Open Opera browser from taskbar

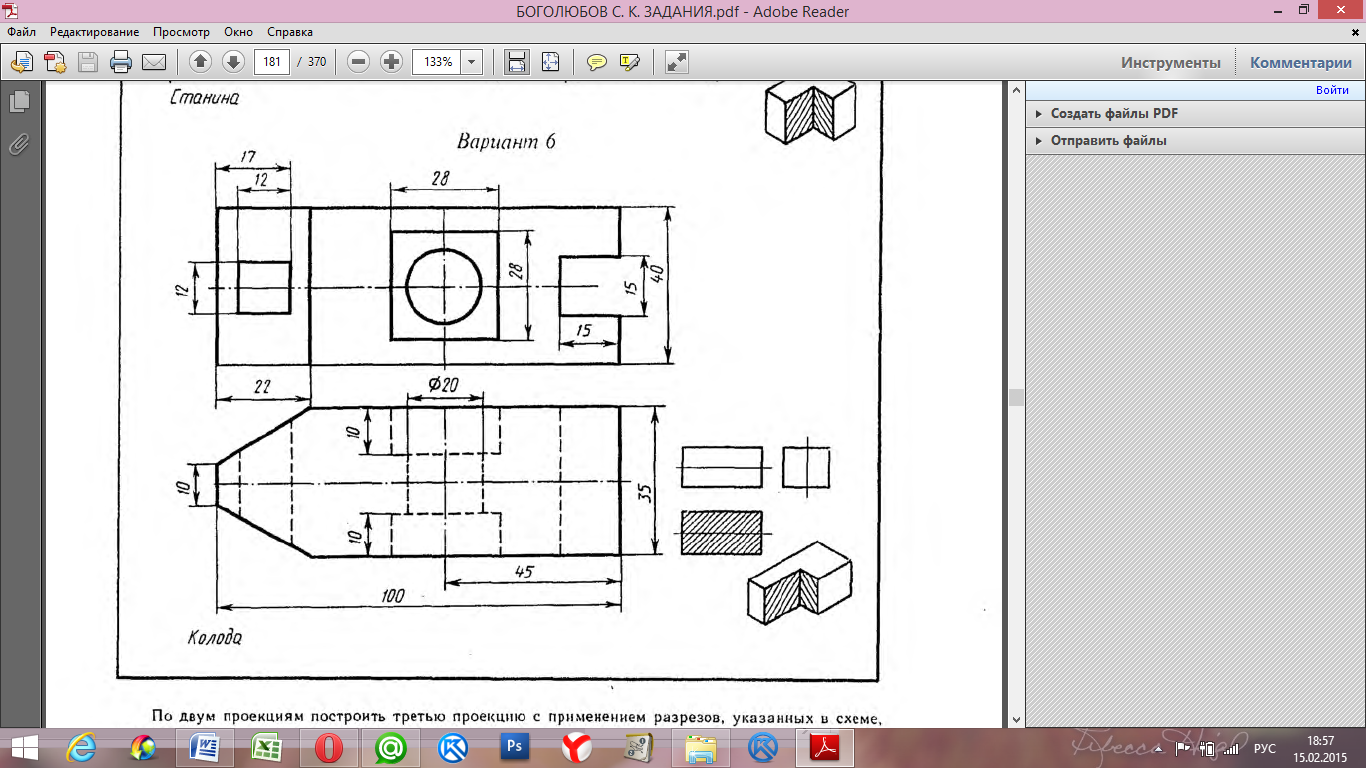coord(329,748)
